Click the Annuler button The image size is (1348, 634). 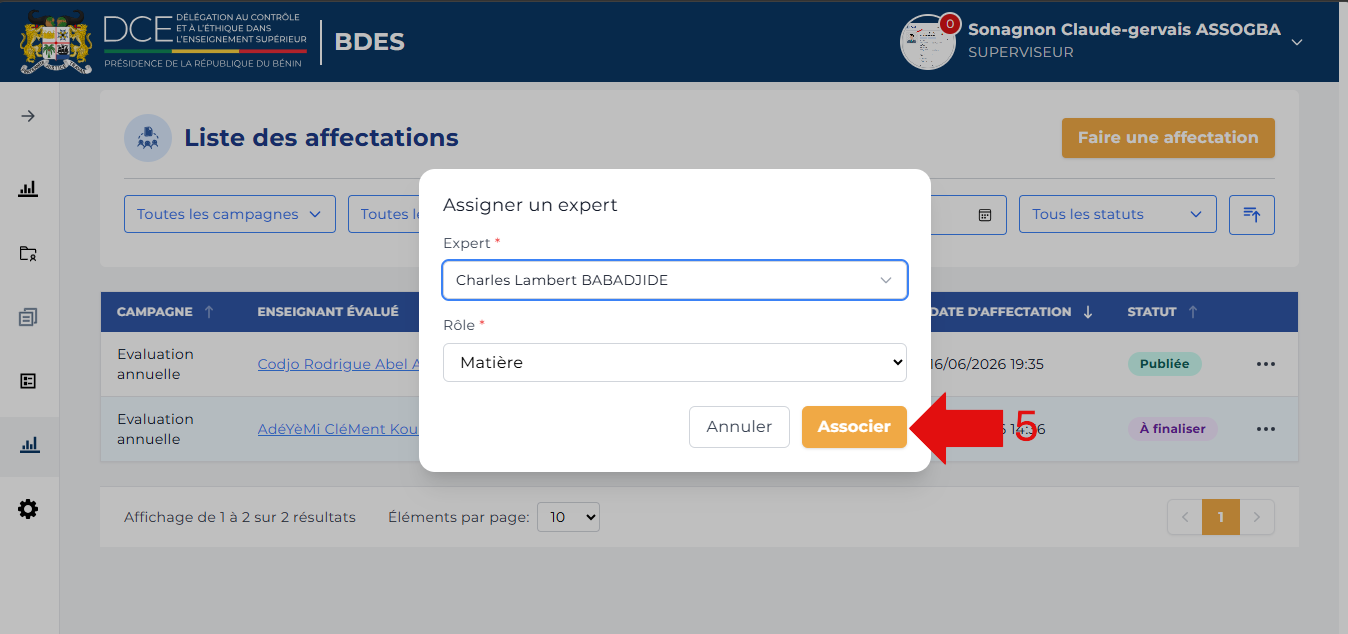coord(739,427)
